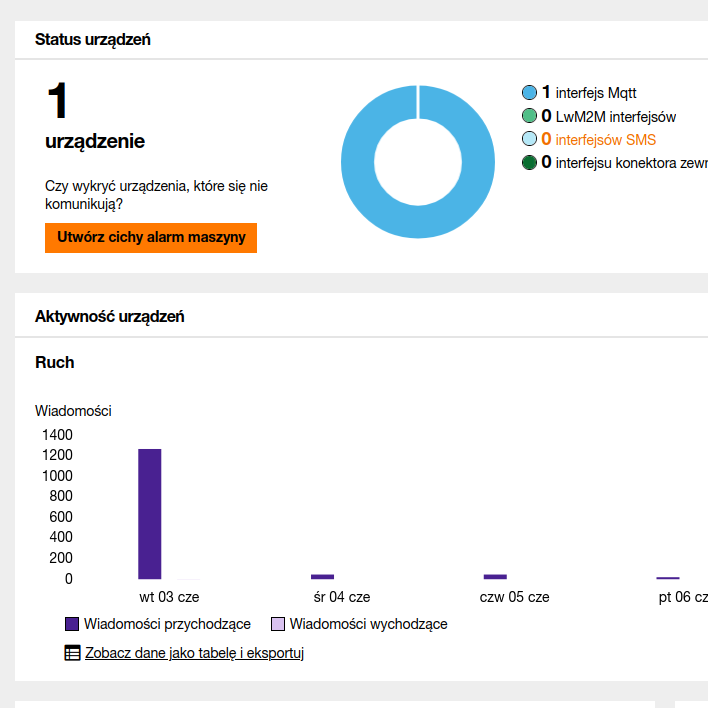Select the blue interfejs Mqtt legend dot
The width and height of the screenshot is (708, 708).
[x=529, y=93]
